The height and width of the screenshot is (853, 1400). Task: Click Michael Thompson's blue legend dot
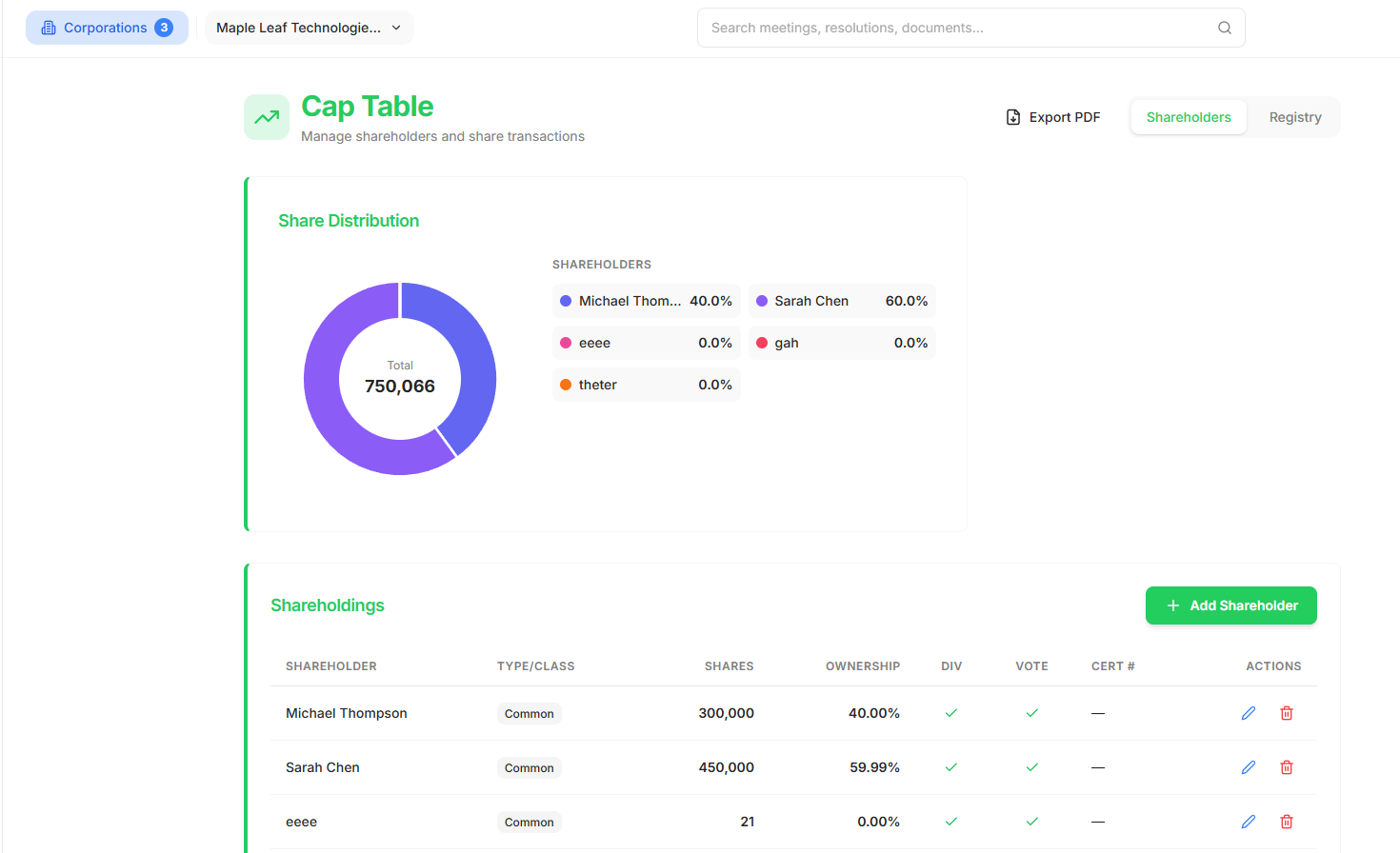point(566,301)
